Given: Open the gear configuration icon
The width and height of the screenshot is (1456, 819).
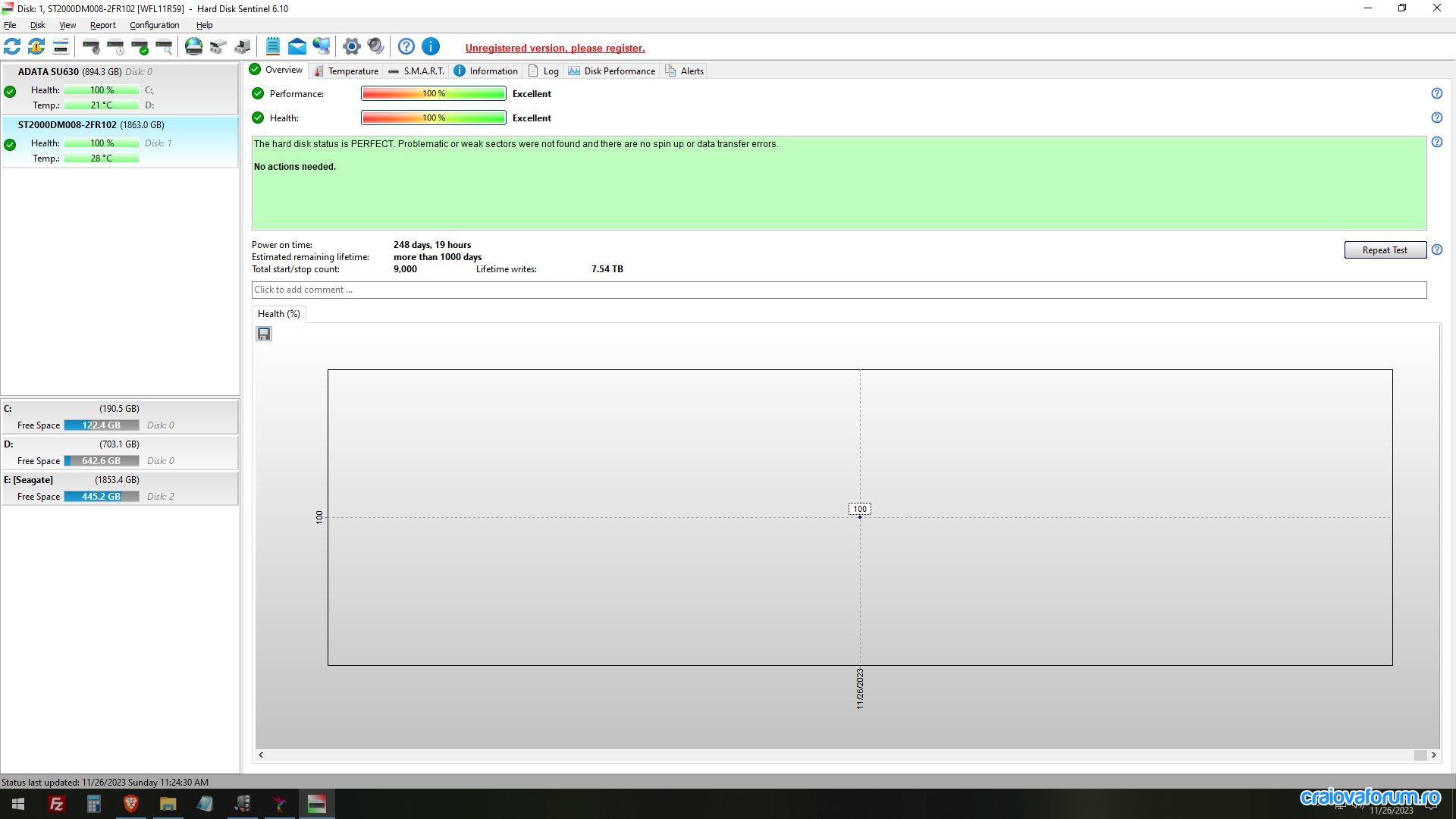Looking at the screenshot, I should pos(351,46).
